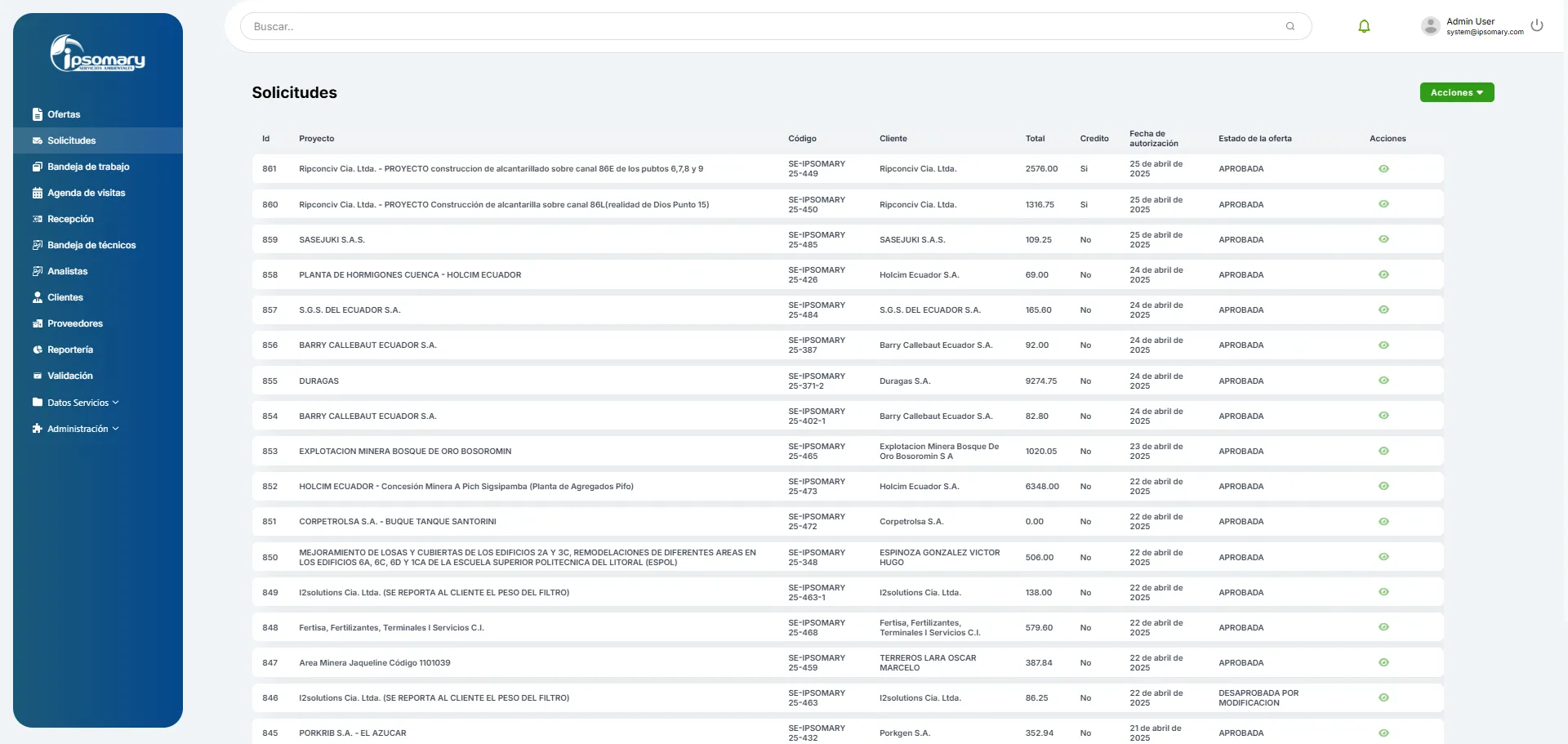
Task: Open Bandeja de trabajo menu item
Action: pos(88,167)
